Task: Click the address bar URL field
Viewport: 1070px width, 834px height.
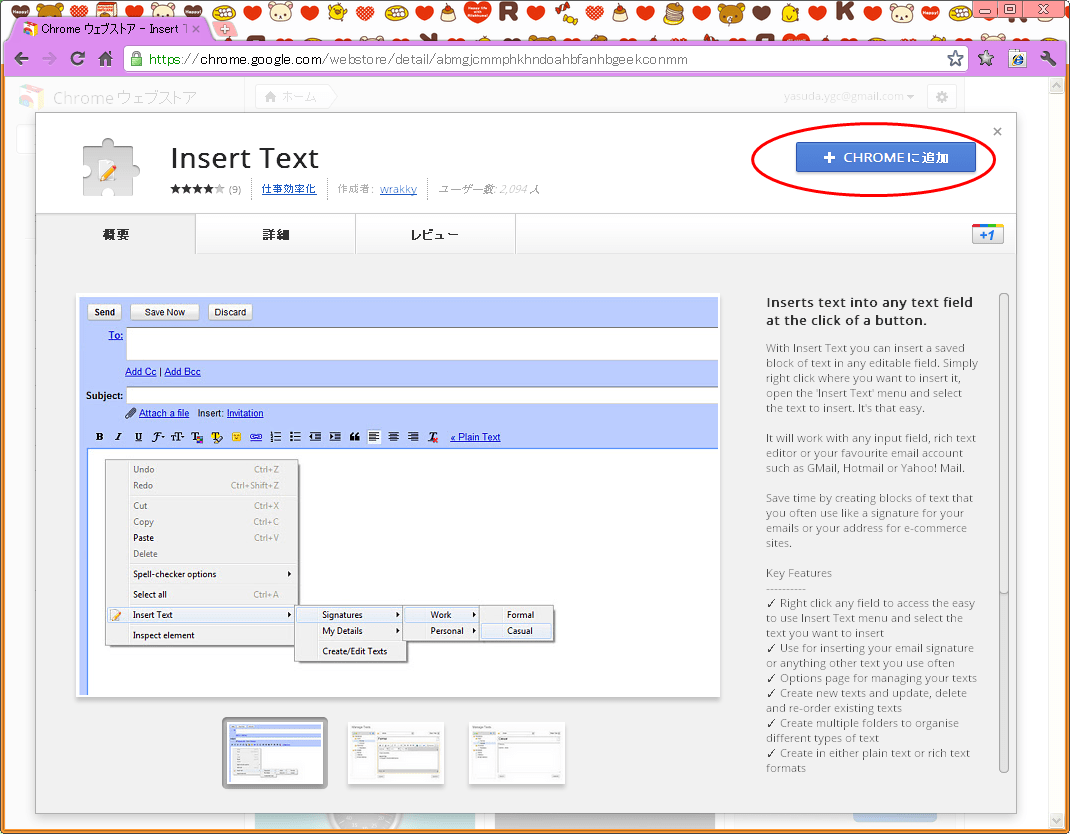Action: (540, 59)
